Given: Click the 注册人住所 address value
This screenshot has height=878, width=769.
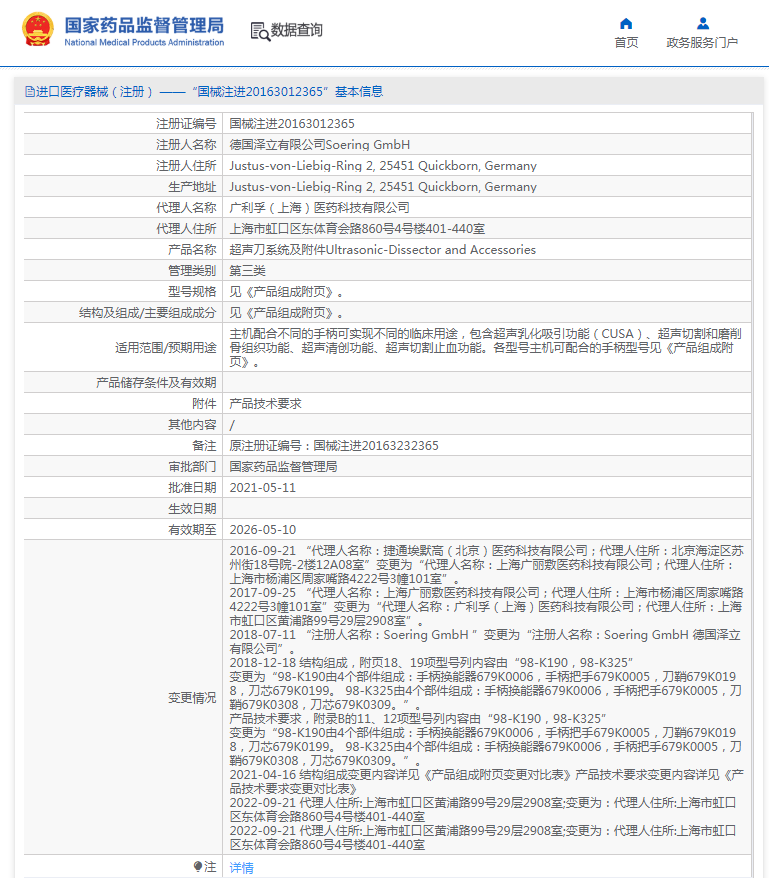Looking at the screenshot, I should pos(383,166).
